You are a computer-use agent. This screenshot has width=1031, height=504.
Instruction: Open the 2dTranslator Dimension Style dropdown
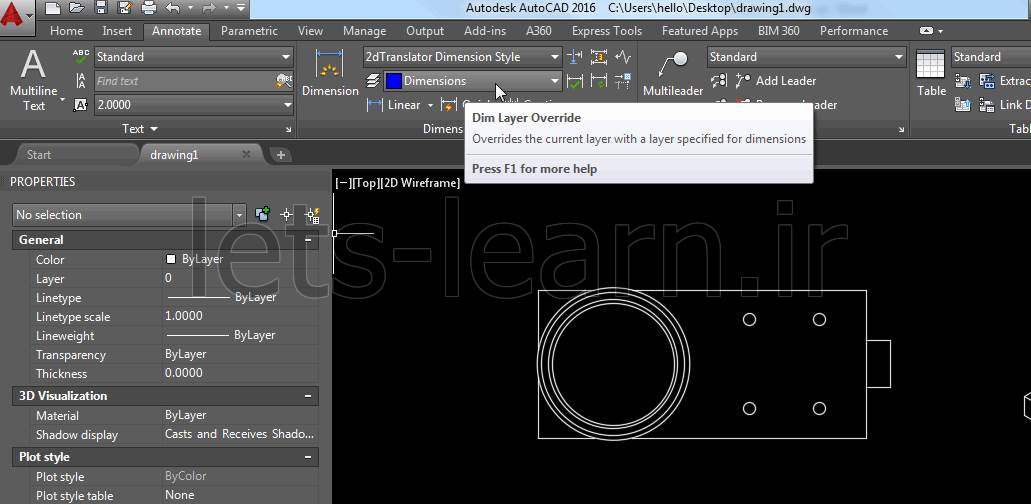tap(462, 57)
